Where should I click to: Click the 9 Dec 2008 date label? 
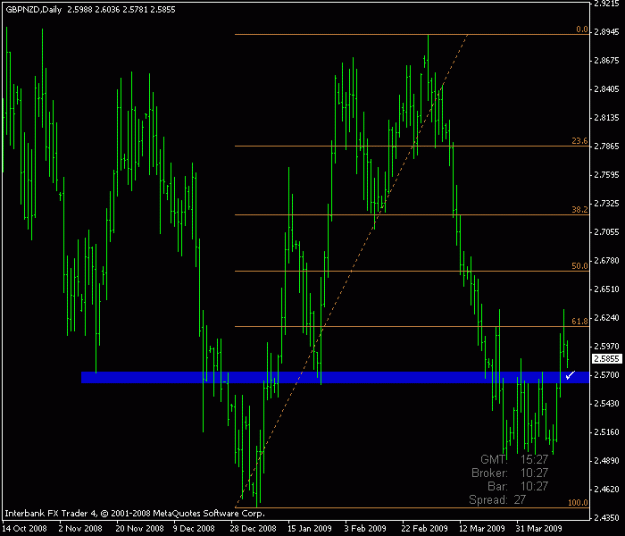(194, 529)
